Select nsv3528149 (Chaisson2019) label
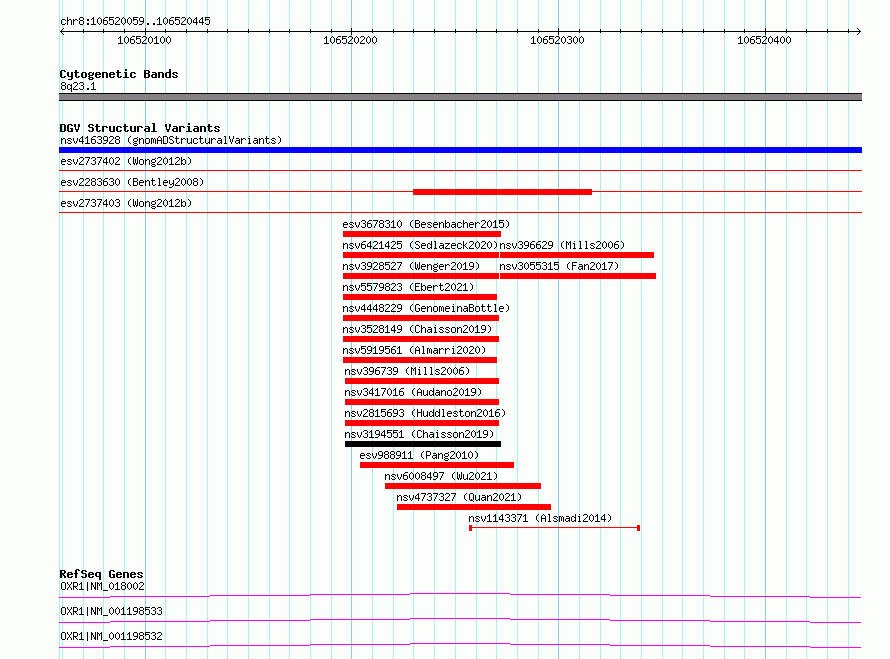 pos(417,329)
